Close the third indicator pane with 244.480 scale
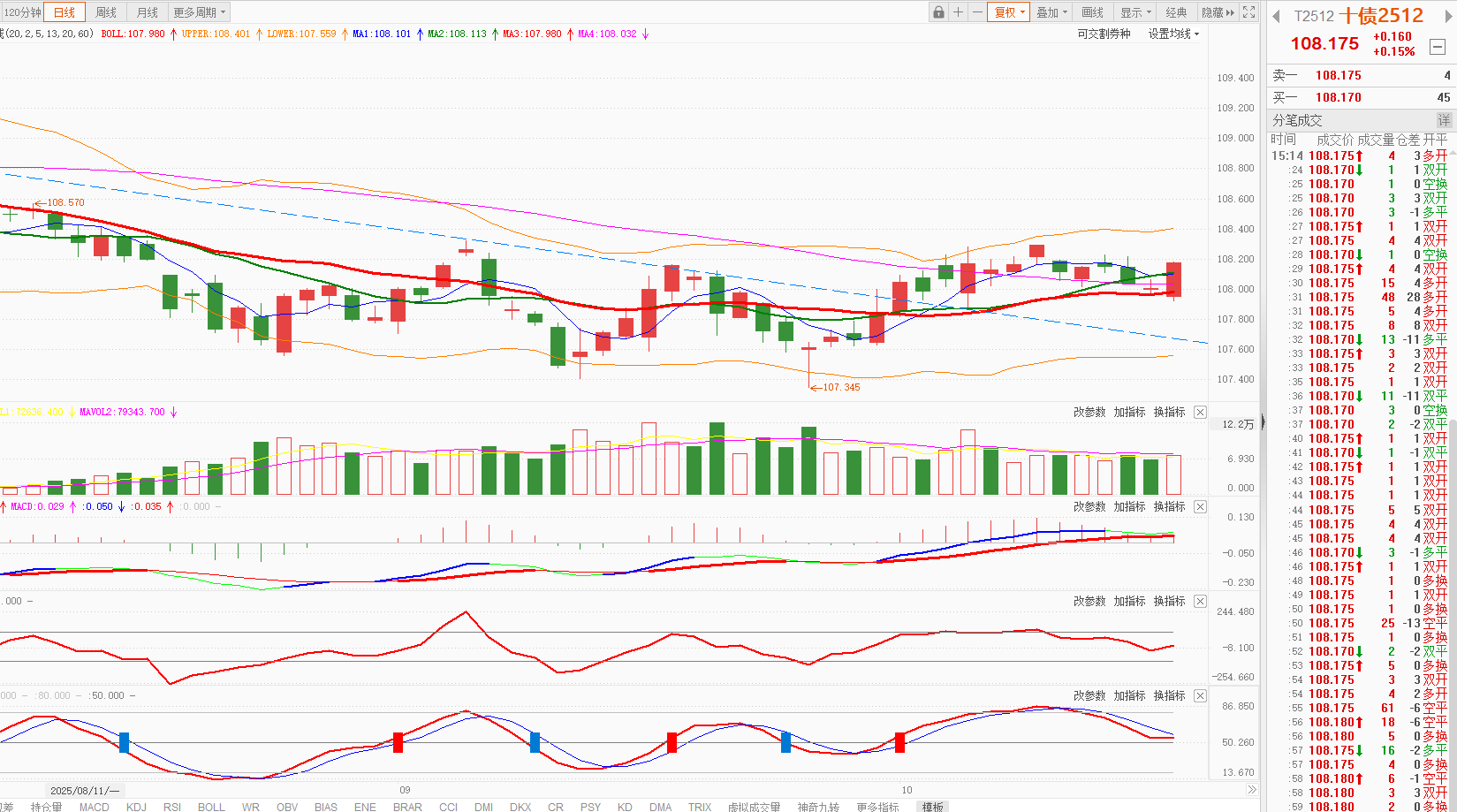 tap(1200, 602)
